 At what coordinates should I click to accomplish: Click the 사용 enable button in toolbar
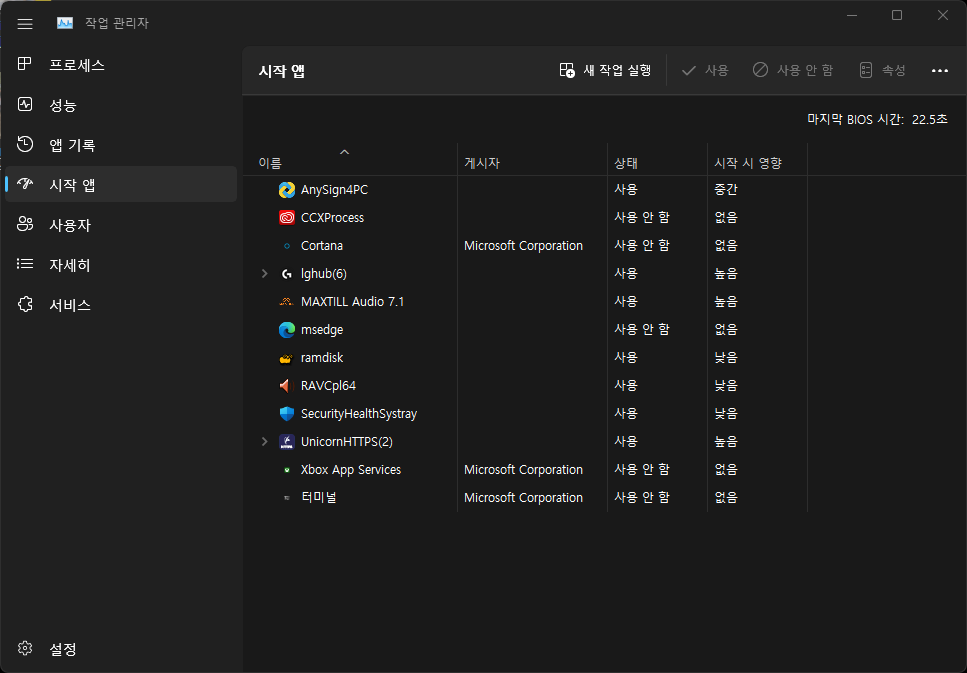tap(705, 70)
